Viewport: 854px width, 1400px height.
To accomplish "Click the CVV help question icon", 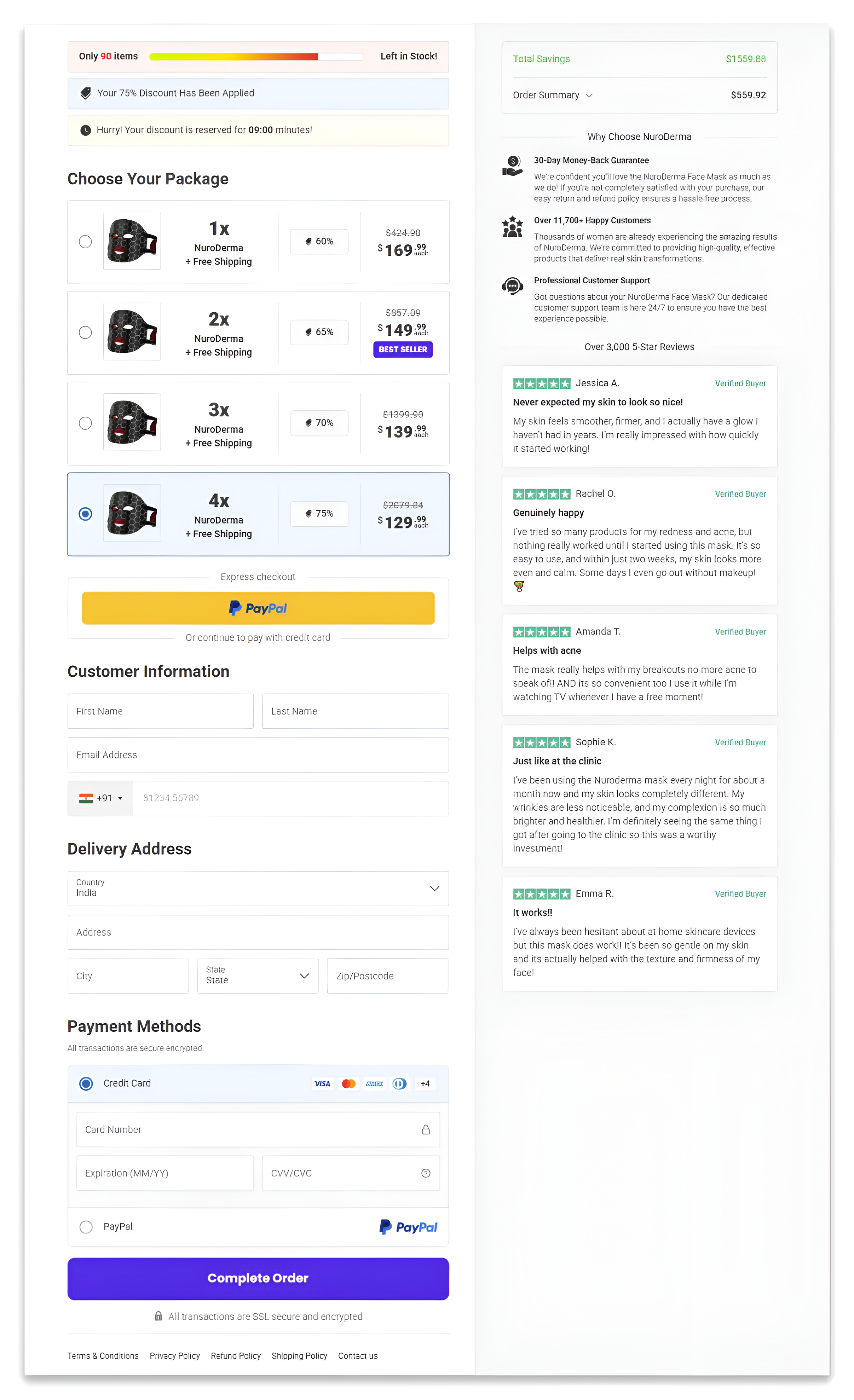I will point(426,1173).
